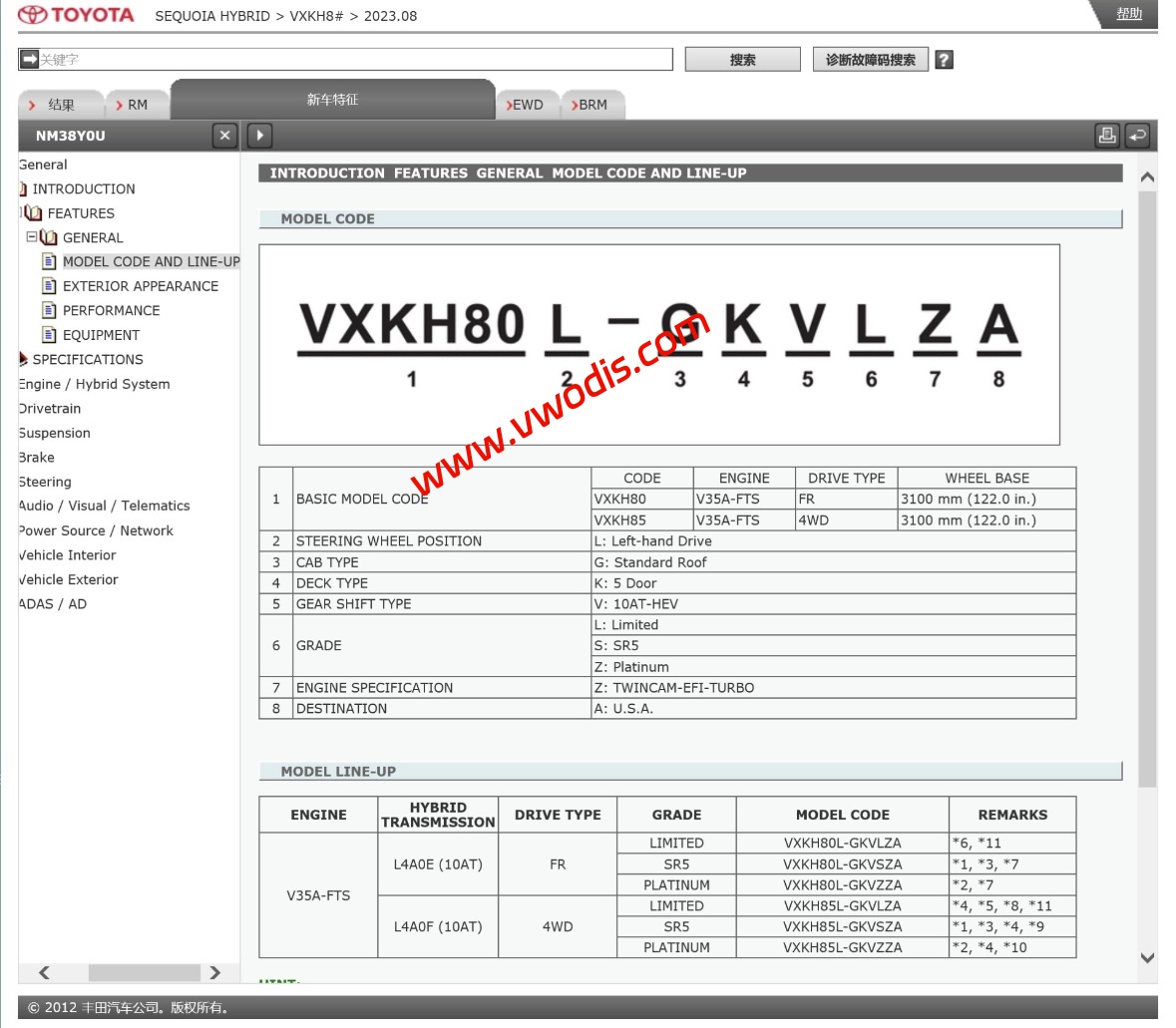Open the EXTERIOR APPEARANCE document icon
The width and height of the screenshot is (1176, 1028).
pos(49,286)
